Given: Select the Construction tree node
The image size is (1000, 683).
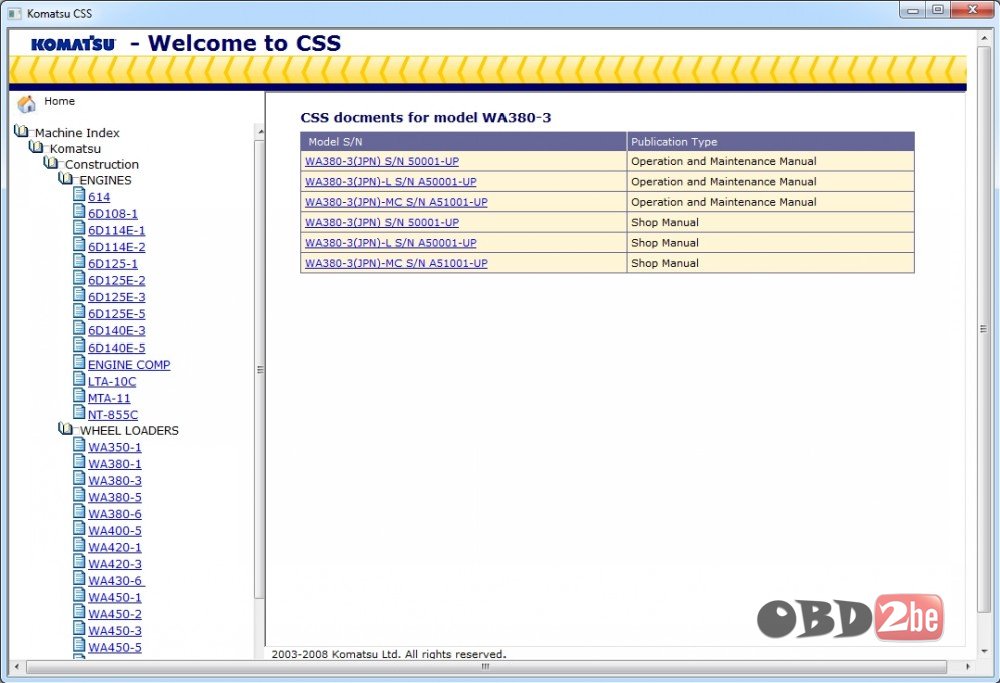Looking at the screenshot, I should (101, 165).
